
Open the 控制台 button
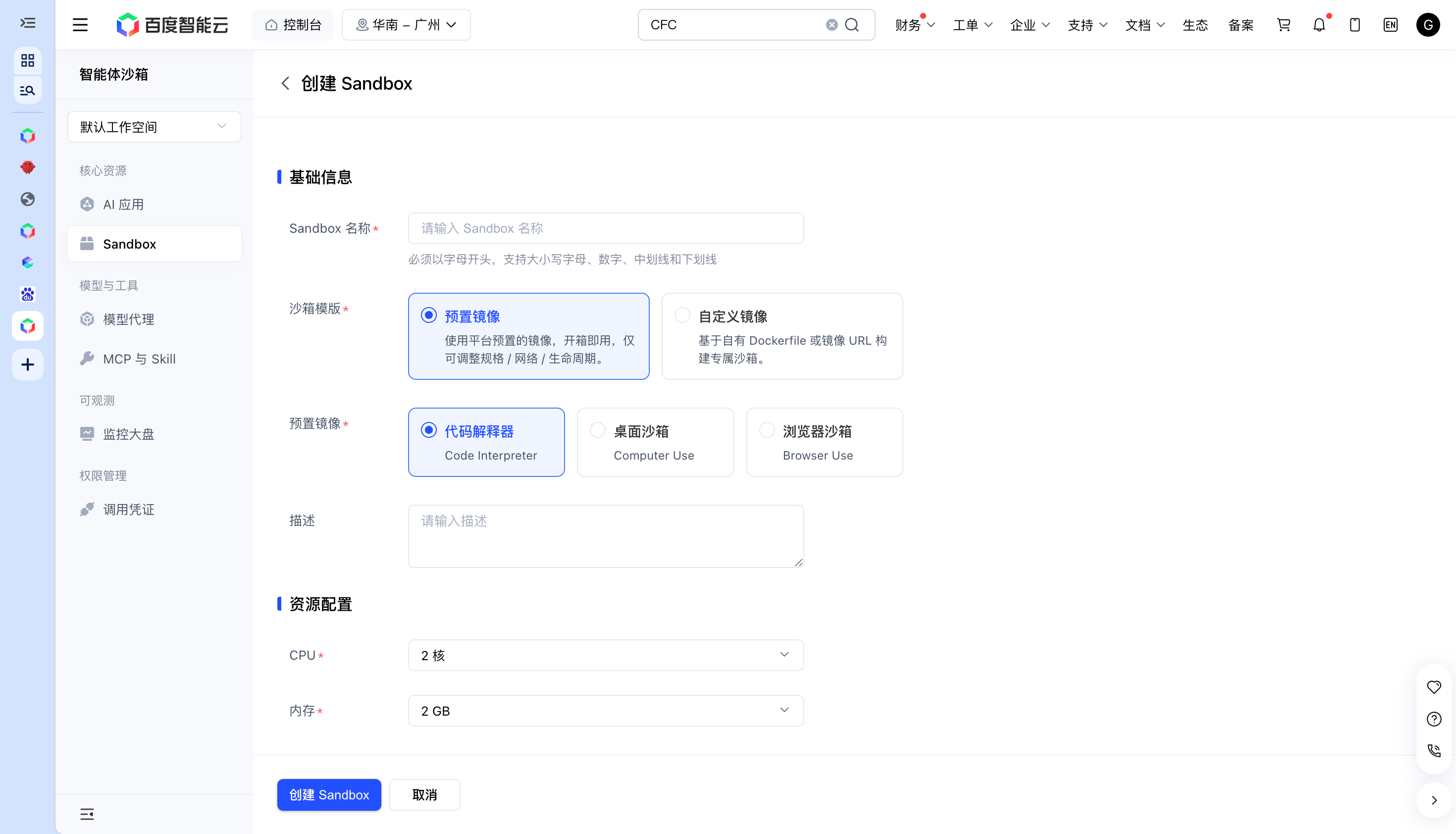pyautogui.click(x=293, y=25)
